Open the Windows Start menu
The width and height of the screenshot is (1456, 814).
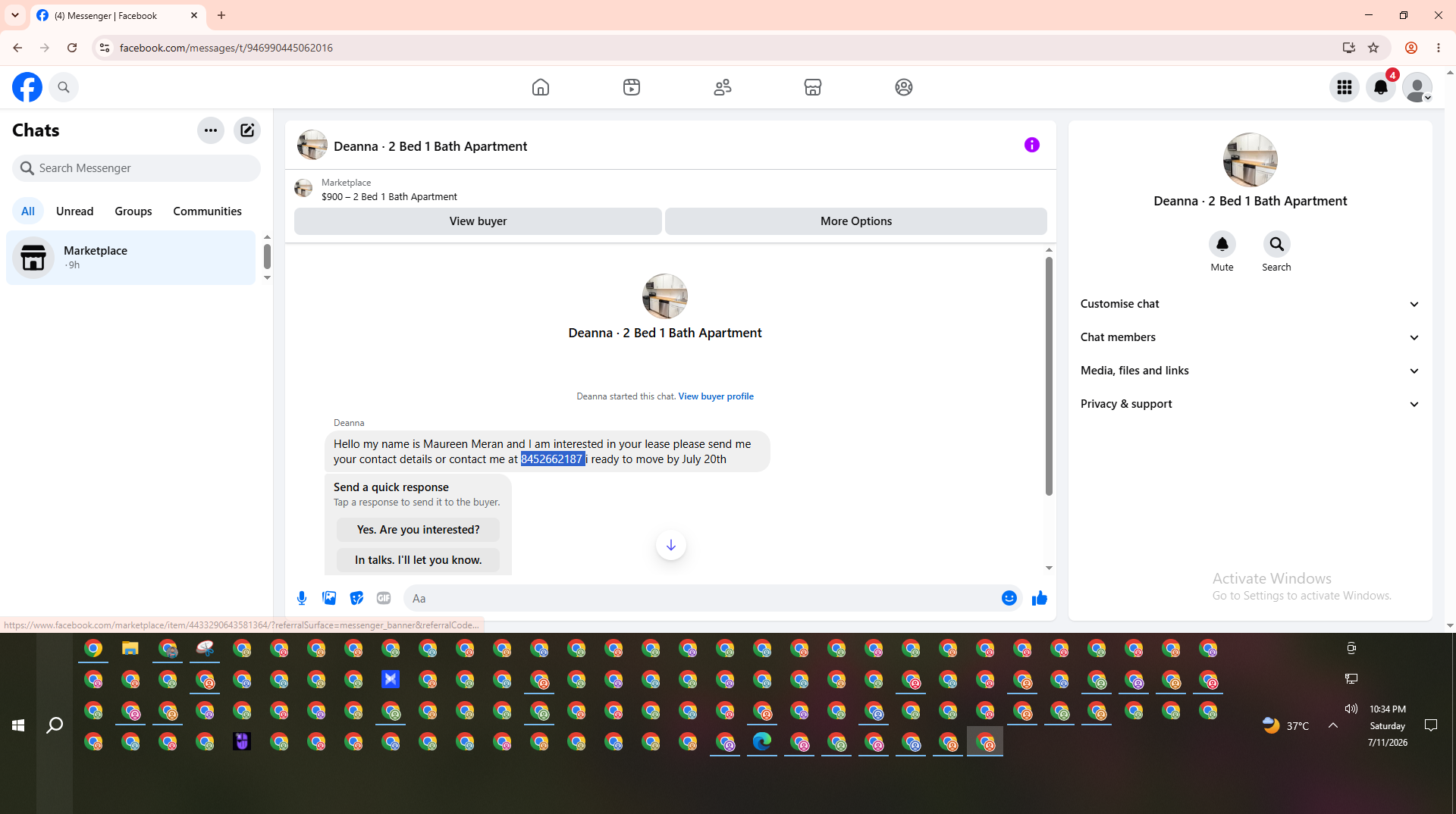click(18, 725)
